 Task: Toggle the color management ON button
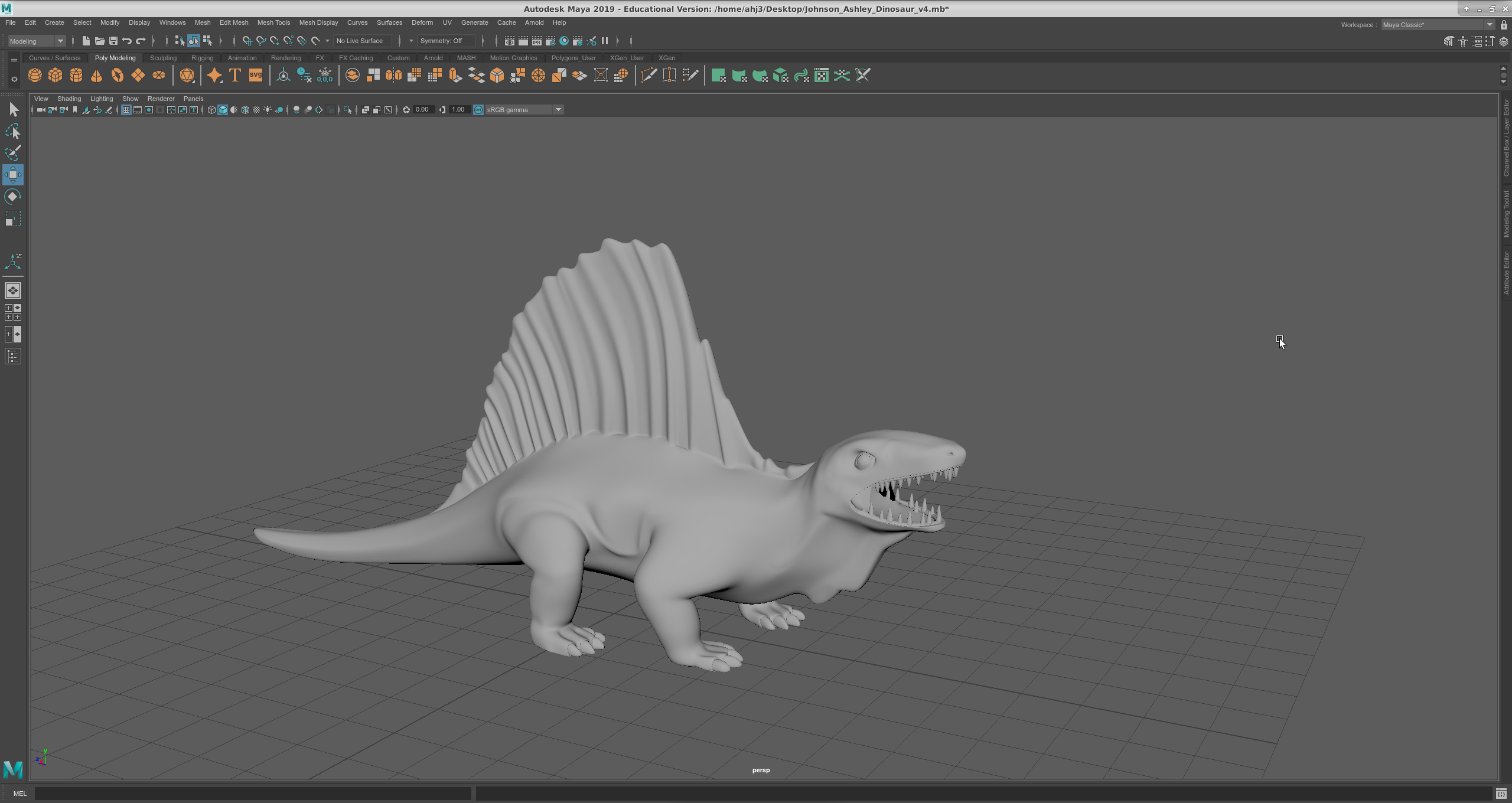[478, 110]
